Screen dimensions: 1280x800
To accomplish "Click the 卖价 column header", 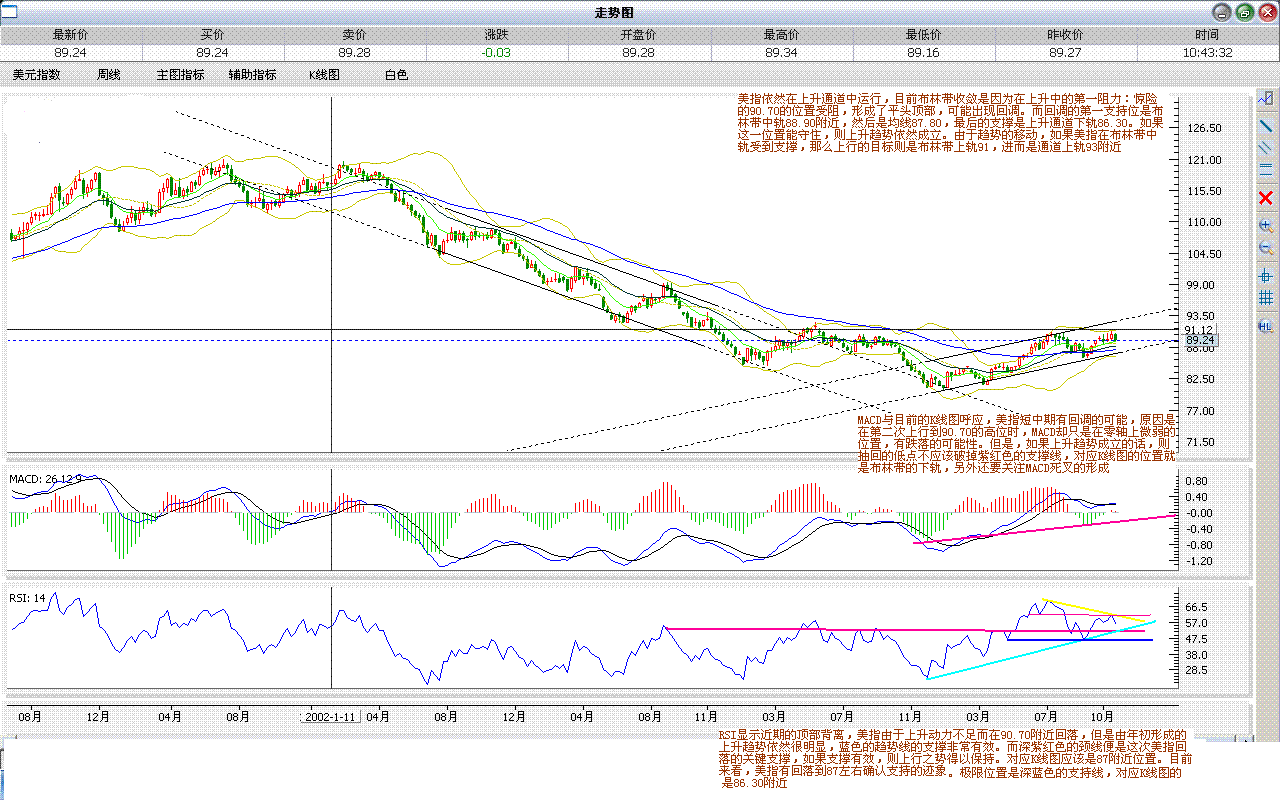I will tap(355, 35).
